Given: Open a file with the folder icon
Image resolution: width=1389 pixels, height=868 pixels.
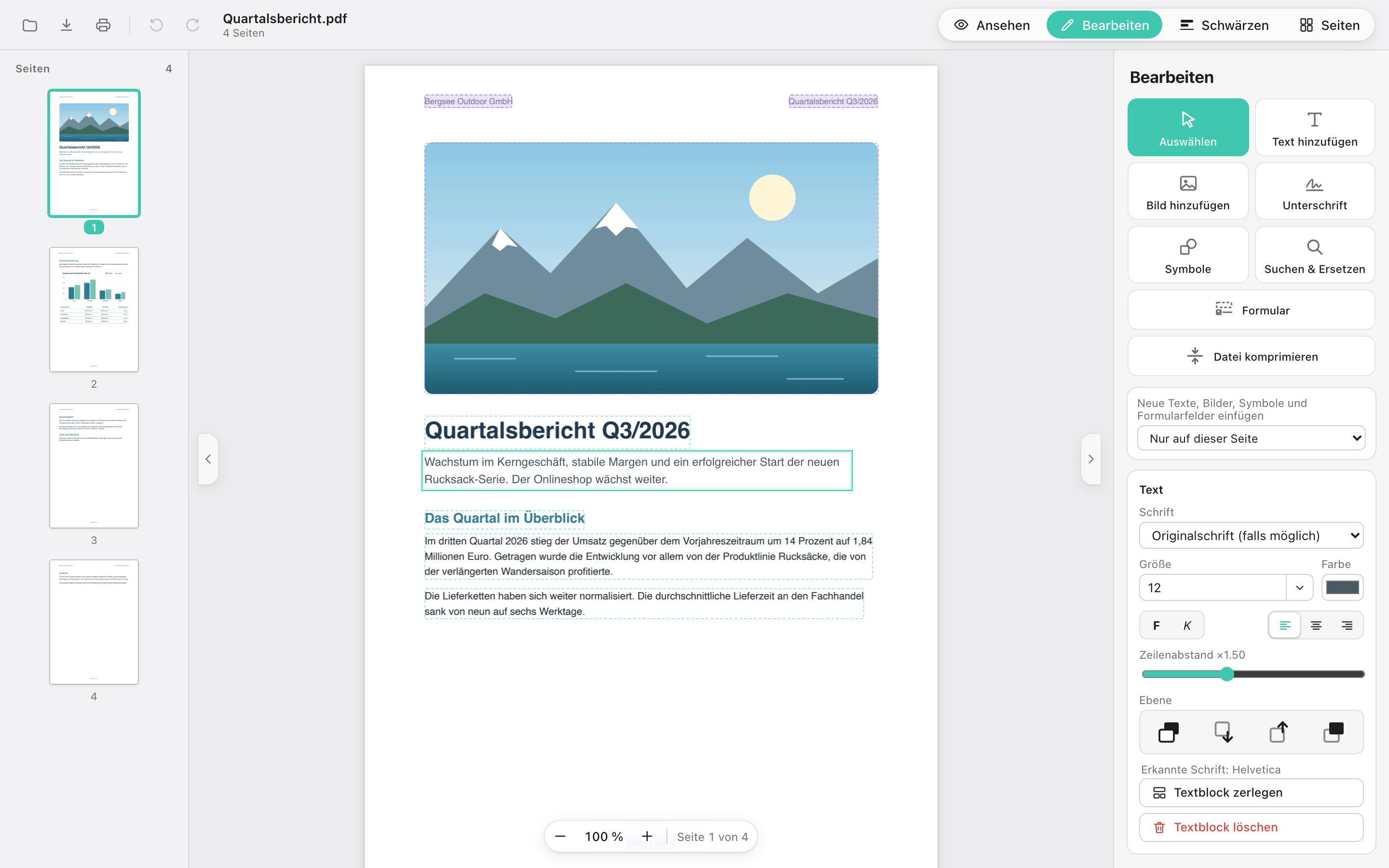Looking at the screenshot, I should [x=30, y=25].
